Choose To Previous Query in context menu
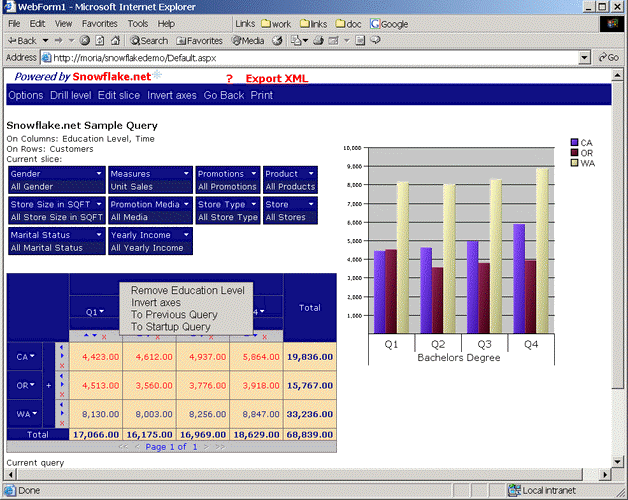628x500 pixels. (174, 315)
